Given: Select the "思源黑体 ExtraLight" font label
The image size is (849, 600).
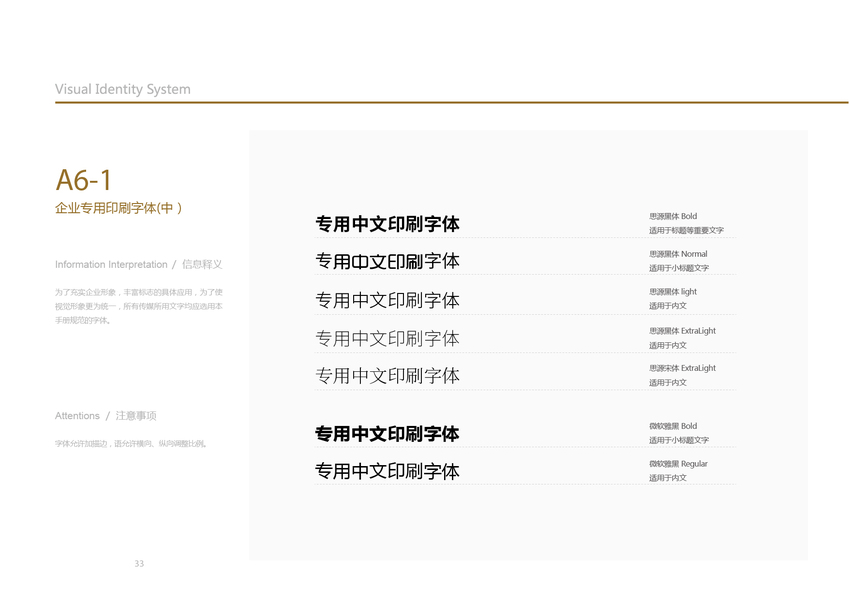Looking at the screenshot, I should 683,331.
